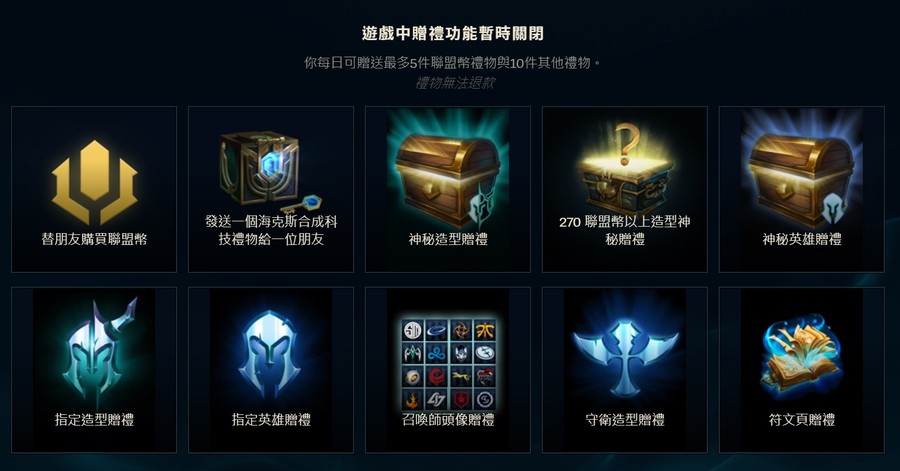This screenshot has height=471, width=900.
Task: Click the golden 聯盟幣 emblem icon
Action: click(x=94, y=182)
